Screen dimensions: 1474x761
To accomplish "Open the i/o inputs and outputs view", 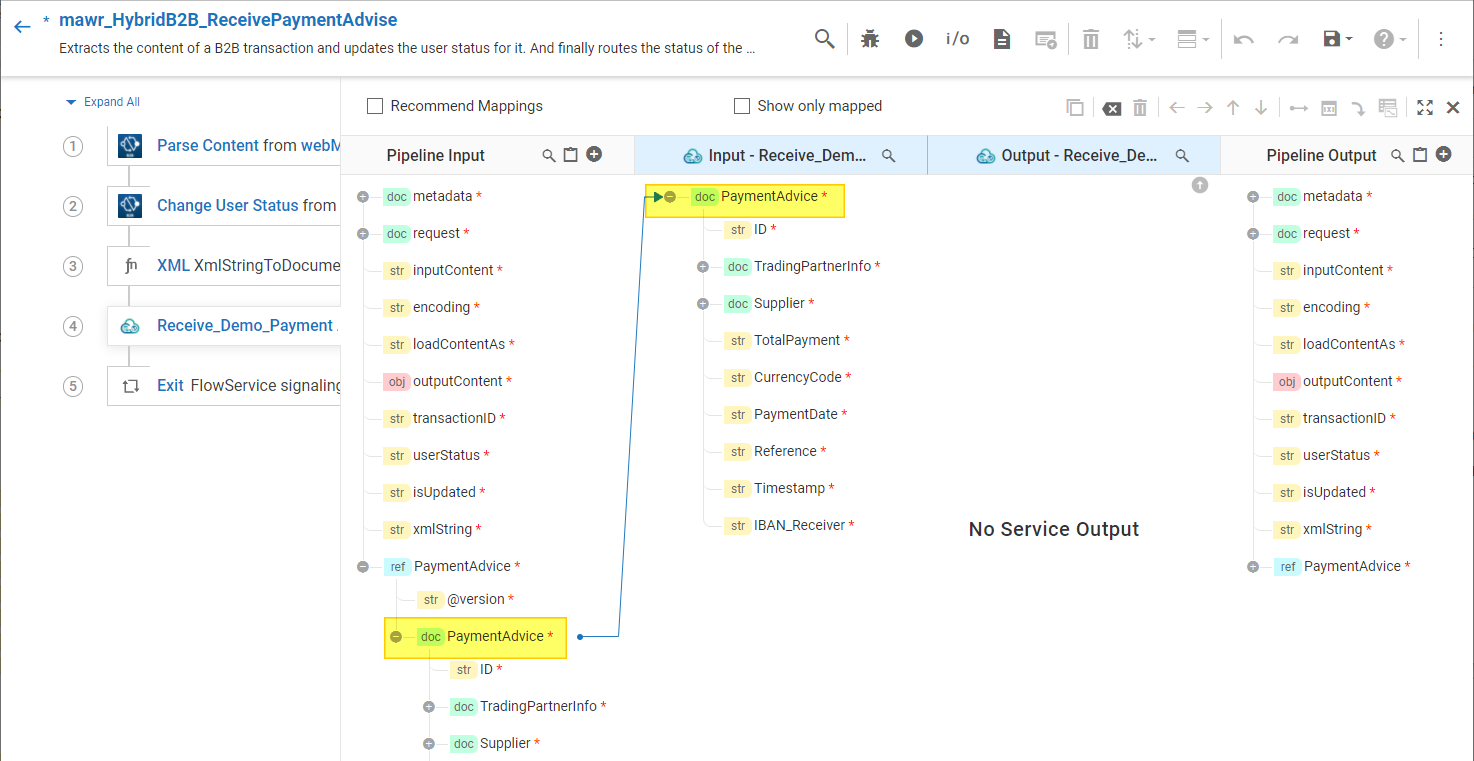I will coord(957,38).
